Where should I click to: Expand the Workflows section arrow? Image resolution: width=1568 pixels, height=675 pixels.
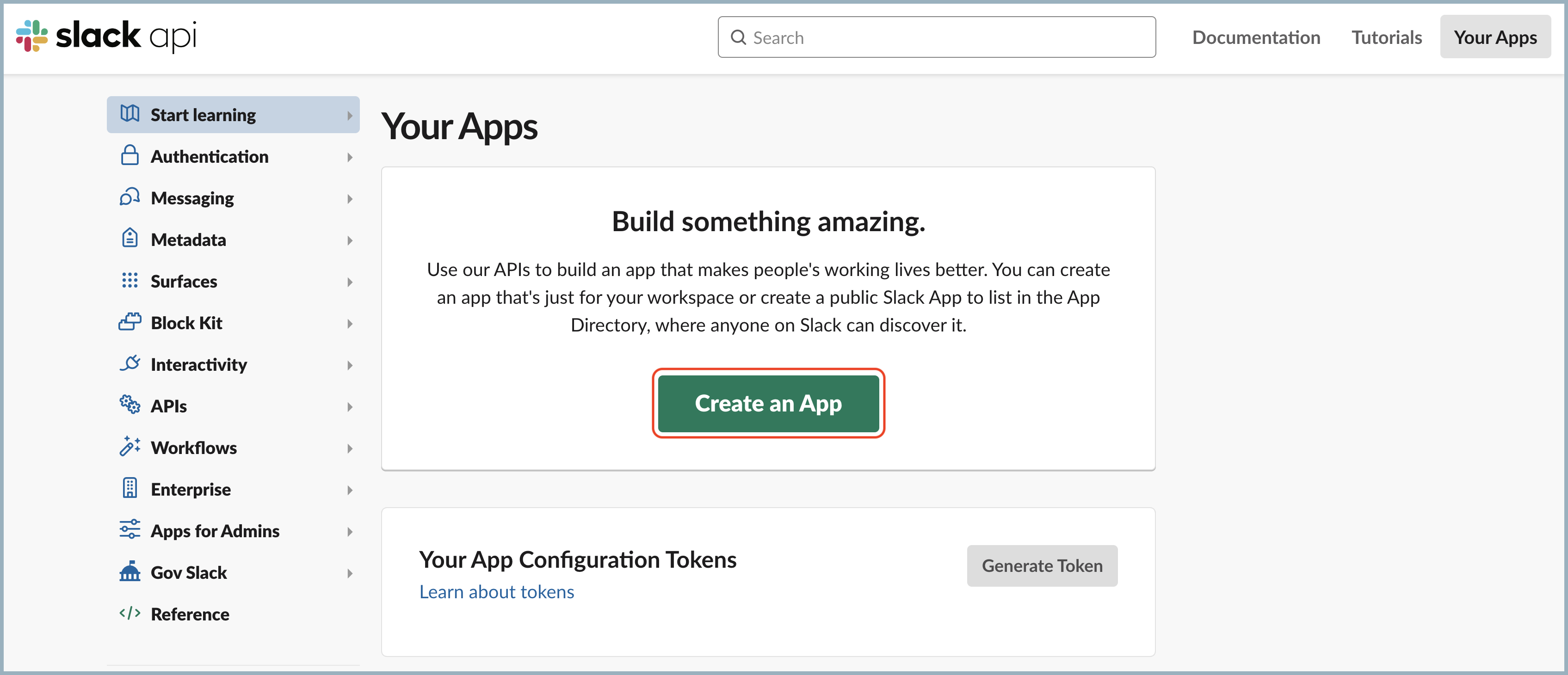[350, 448]
